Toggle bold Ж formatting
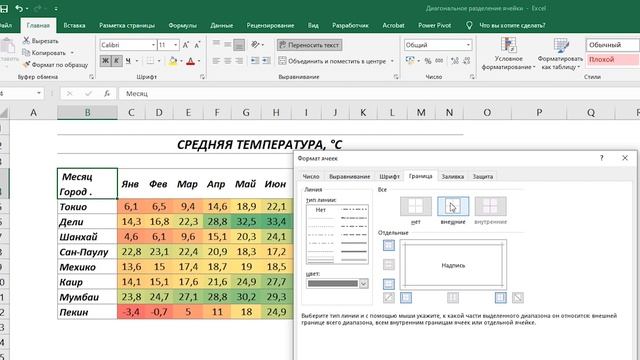 click(x=105, y=61)
